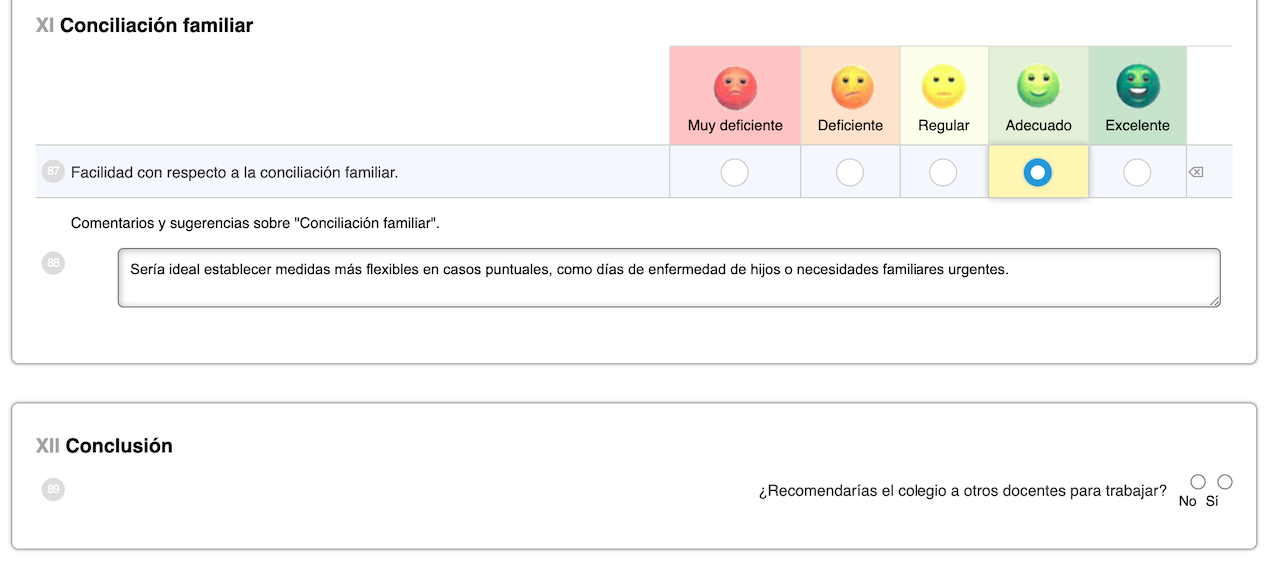Viewport: 1272px width, 562px height.
Task: Click the red Muy deficiente face icon
Action: 735,88
